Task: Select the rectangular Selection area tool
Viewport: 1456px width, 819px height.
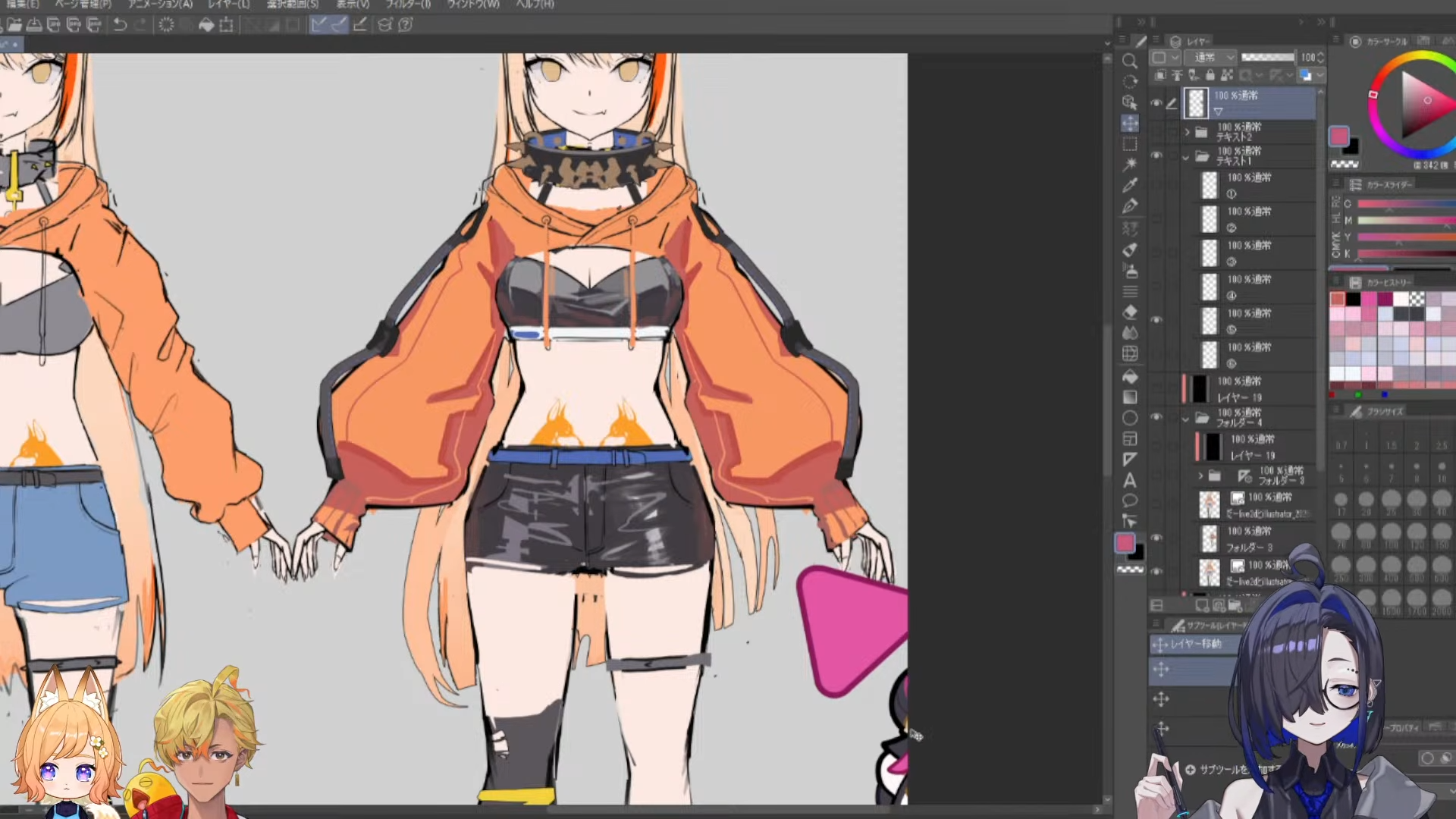Action: 1130,144
